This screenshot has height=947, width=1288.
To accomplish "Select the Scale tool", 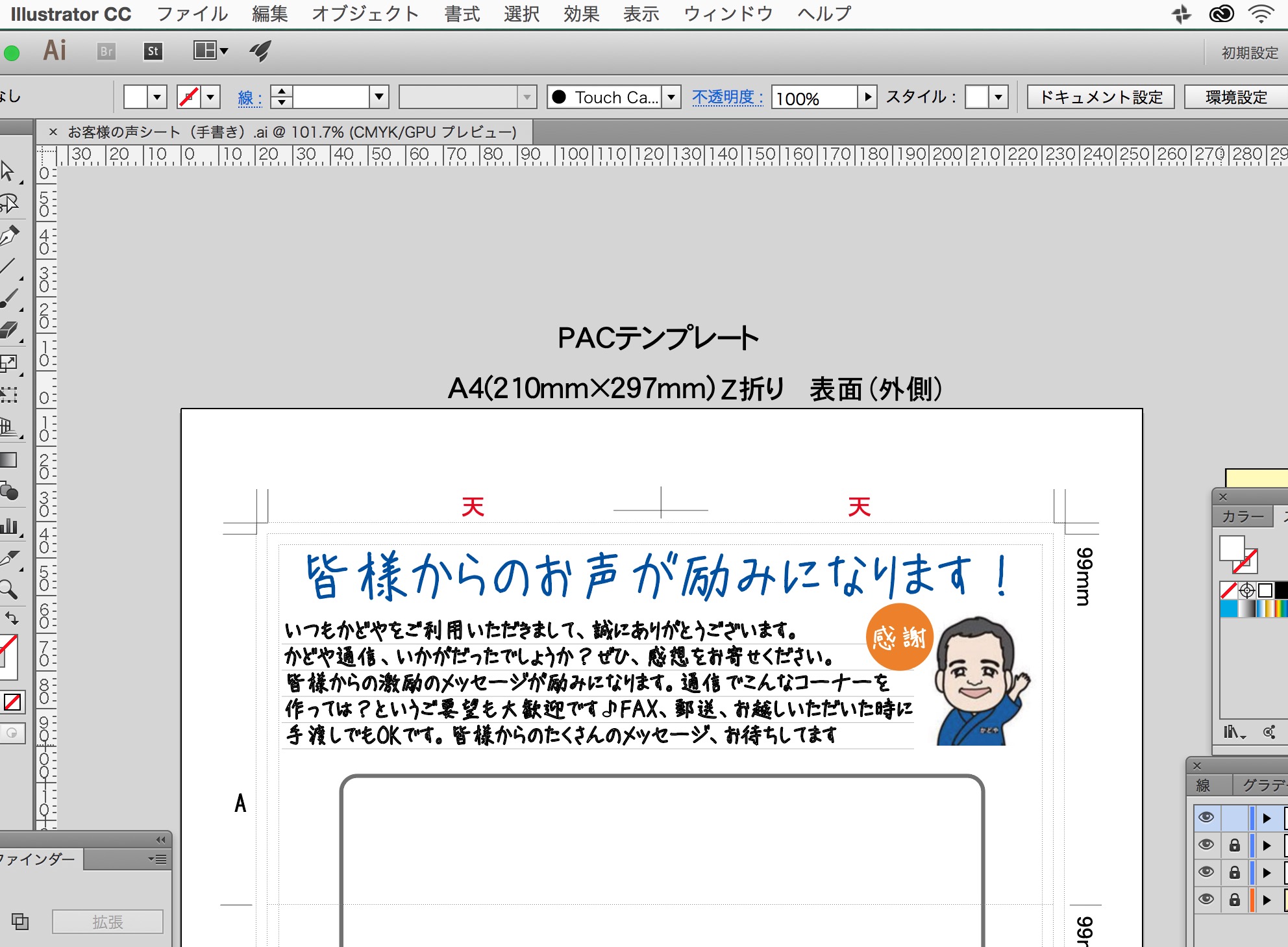I will 8,364.
